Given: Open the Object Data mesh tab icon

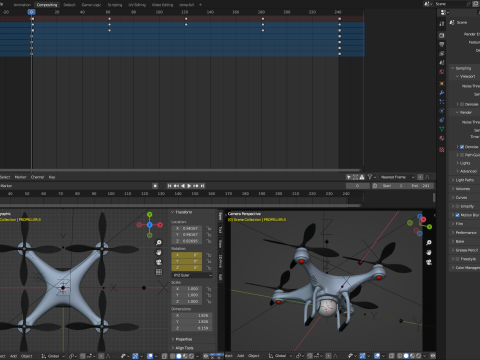Looking at the screenshot, I should [x=442, y=129].
